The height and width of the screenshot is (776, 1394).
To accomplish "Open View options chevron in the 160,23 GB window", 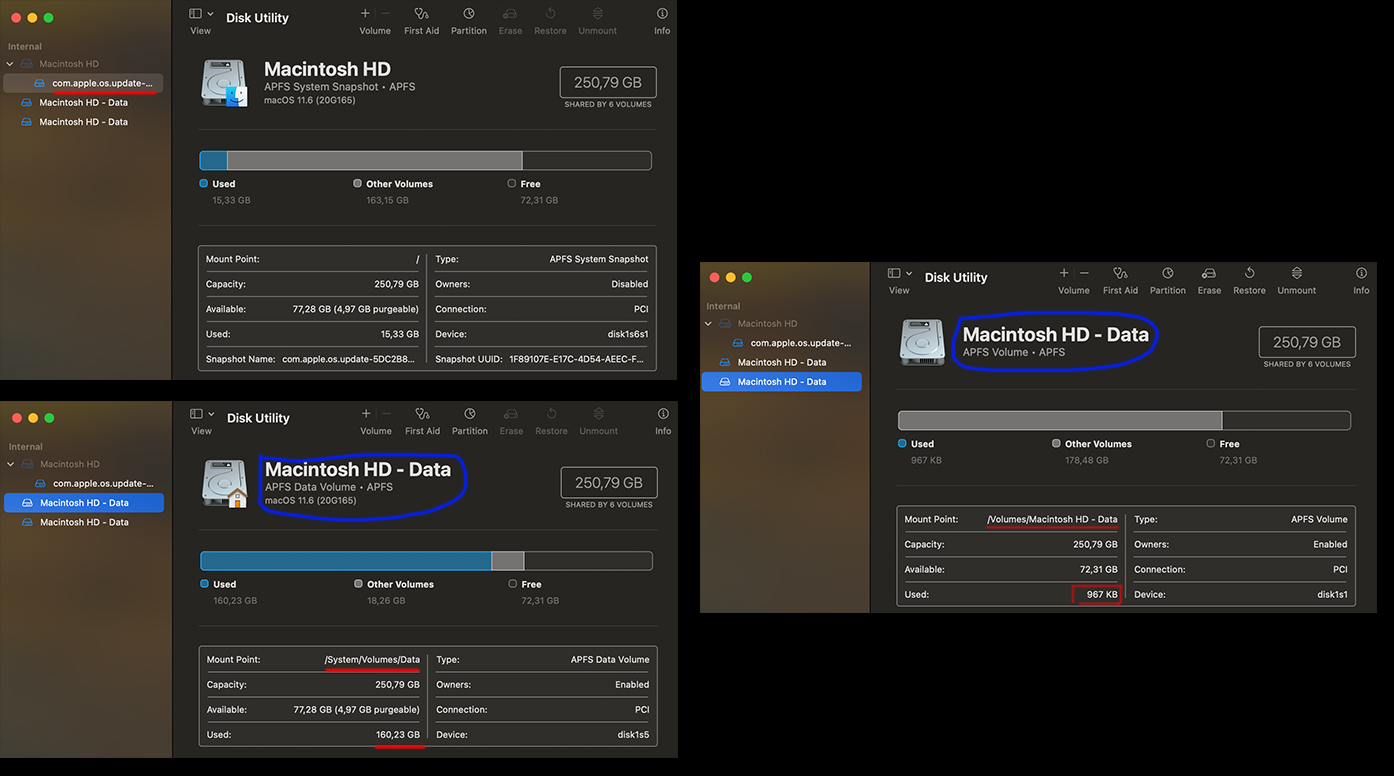I will 210,414.
